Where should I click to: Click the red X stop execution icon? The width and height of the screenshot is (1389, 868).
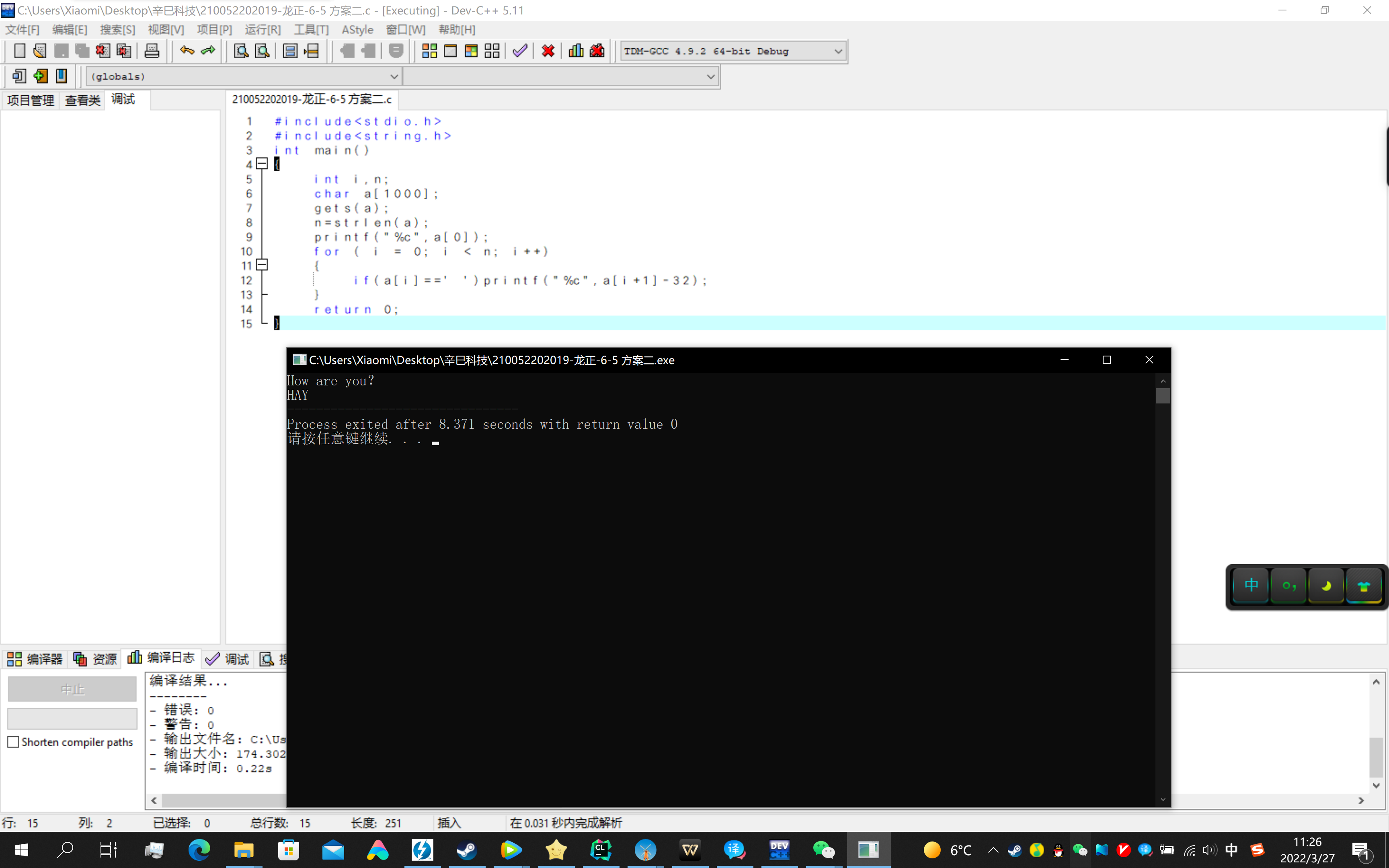click(x=548, y=51)
